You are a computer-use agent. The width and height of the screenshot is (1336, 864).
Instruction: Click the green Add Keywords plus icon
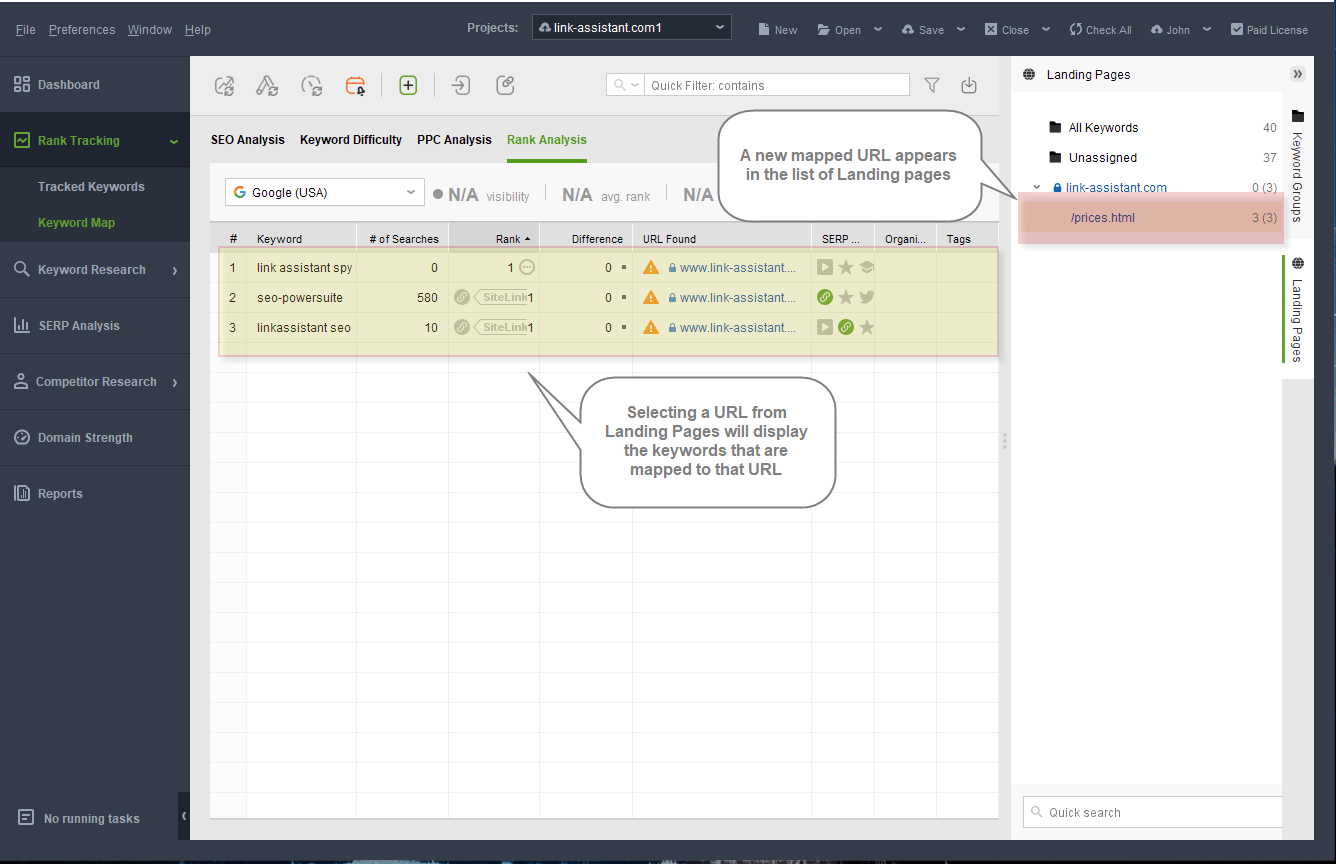[408, 86]
